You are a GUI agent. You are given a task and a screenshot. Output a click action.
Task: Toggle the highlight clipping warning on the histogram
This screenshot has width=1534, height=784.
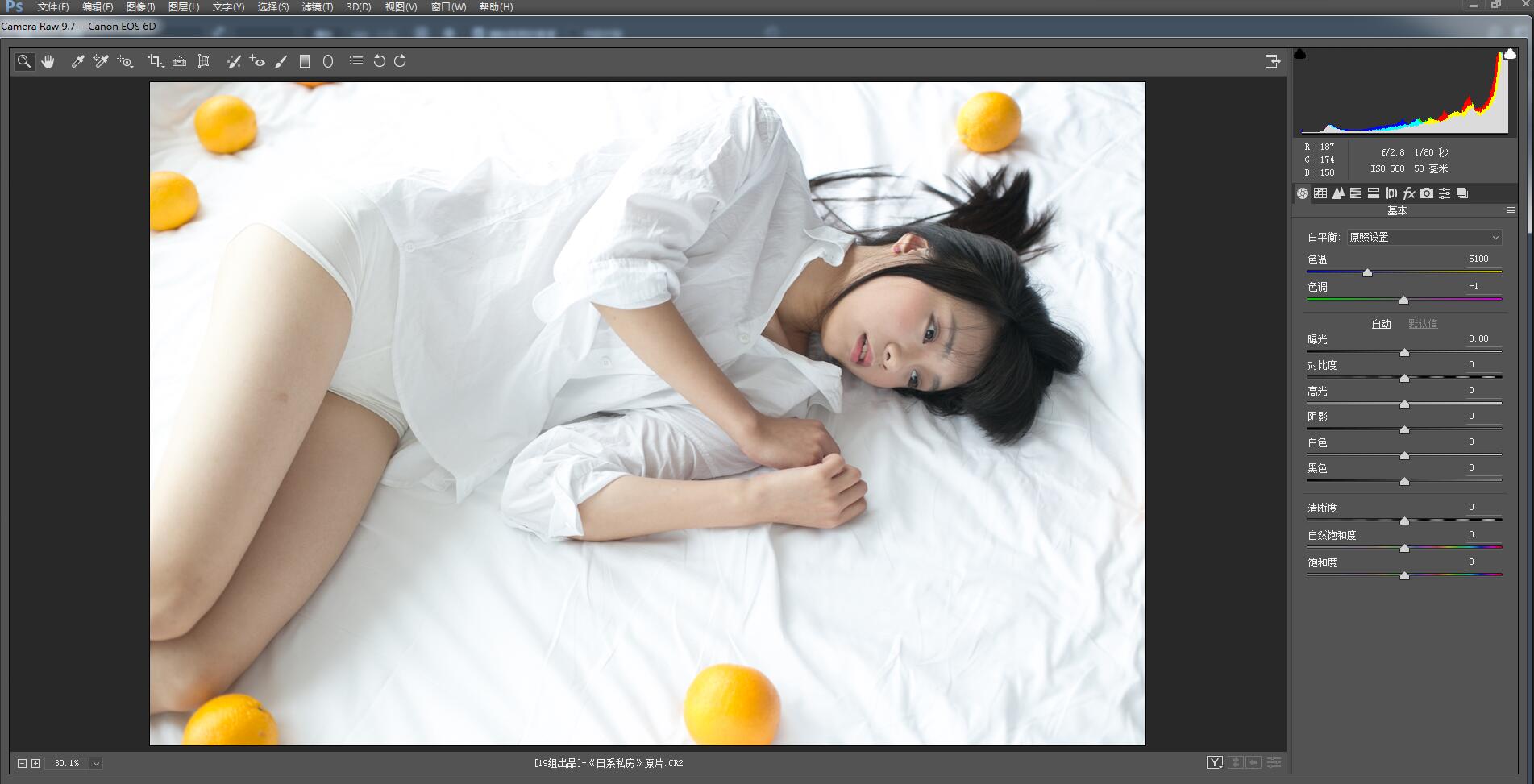pos(1509,52)
